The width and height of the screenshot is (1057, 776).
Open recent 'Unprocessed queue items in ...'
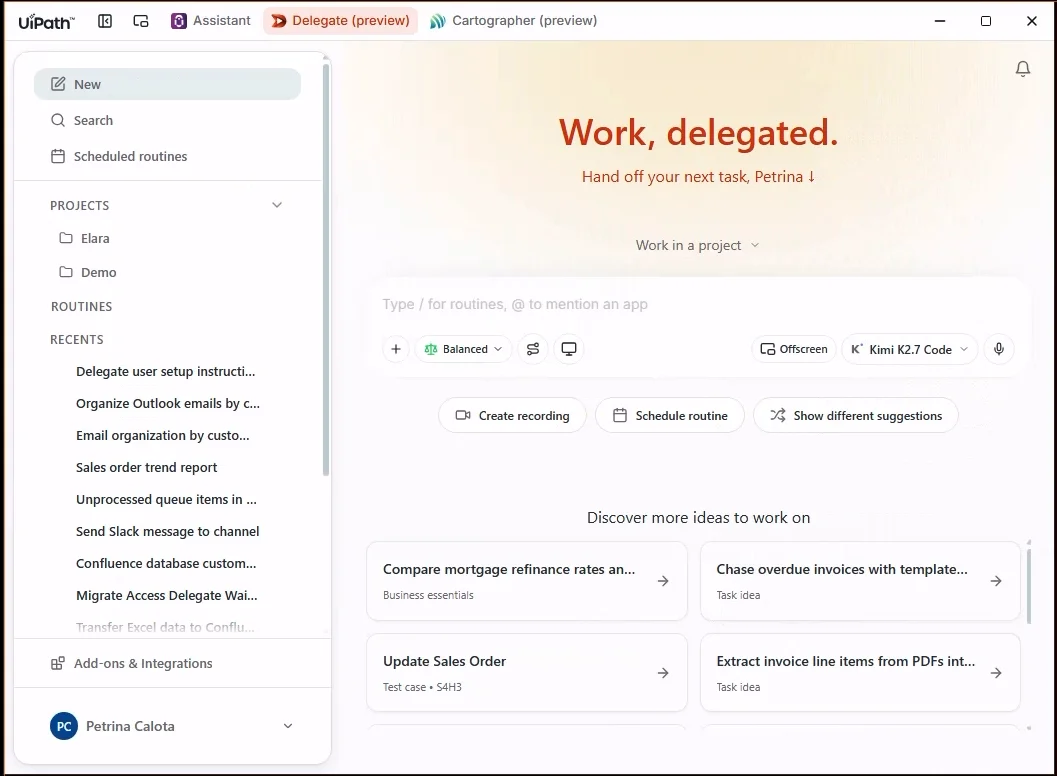(x=167, y=500)
